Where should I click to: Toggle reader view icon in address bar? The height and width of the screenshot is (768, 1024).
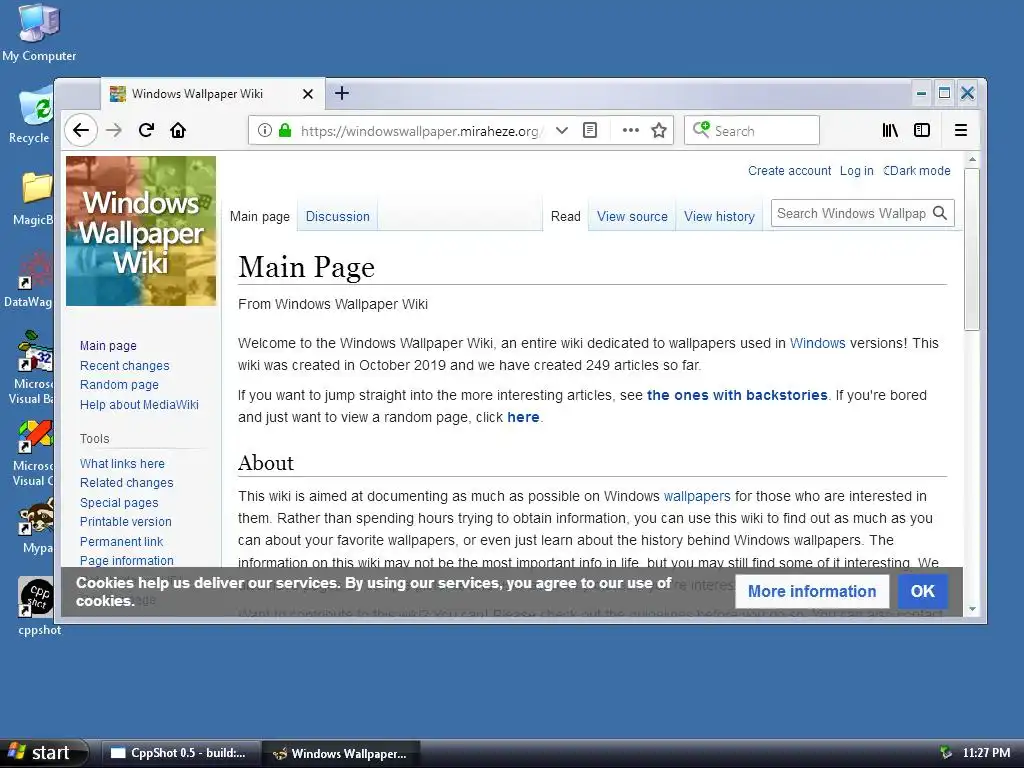pos(590,131)
